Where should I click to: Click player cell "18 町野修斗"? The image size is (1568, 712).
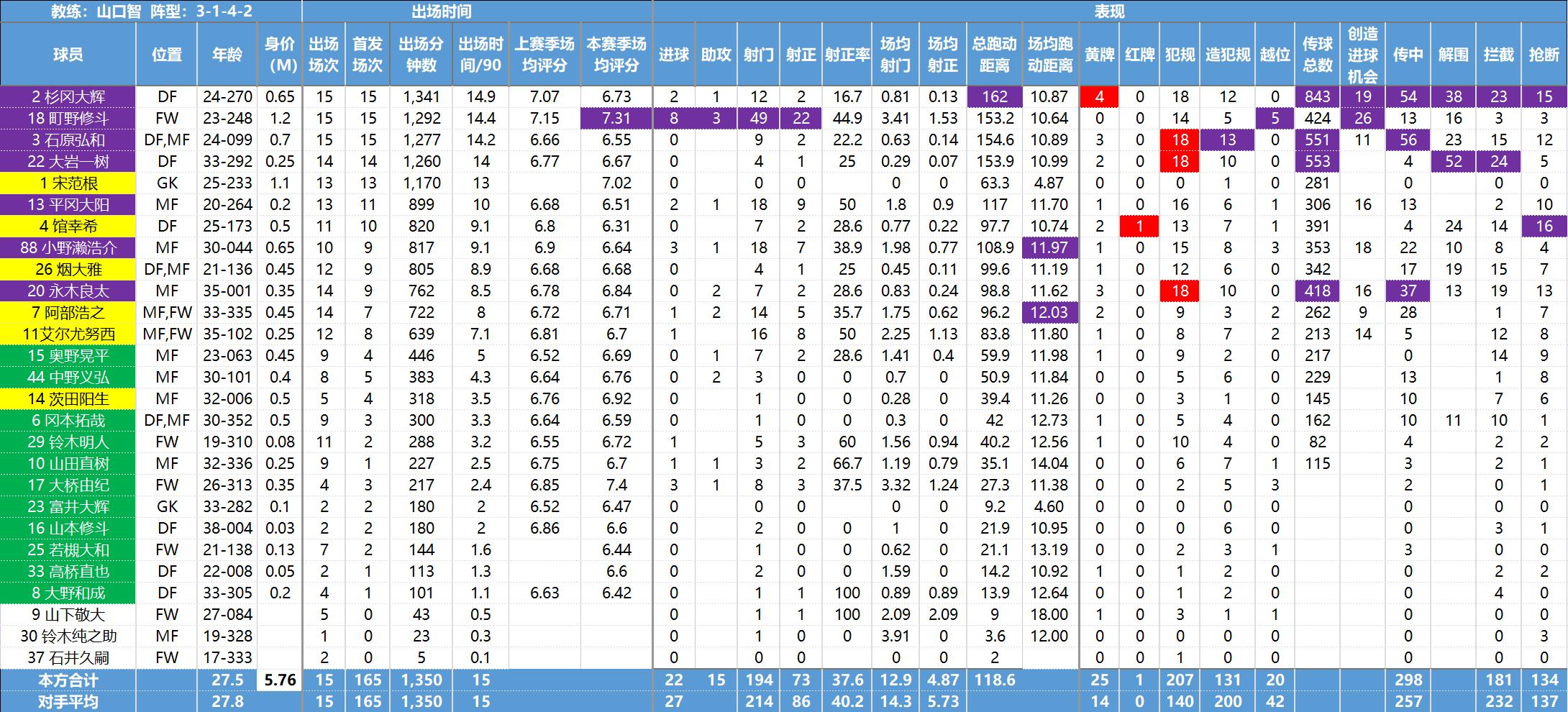[x=68, y=118]
